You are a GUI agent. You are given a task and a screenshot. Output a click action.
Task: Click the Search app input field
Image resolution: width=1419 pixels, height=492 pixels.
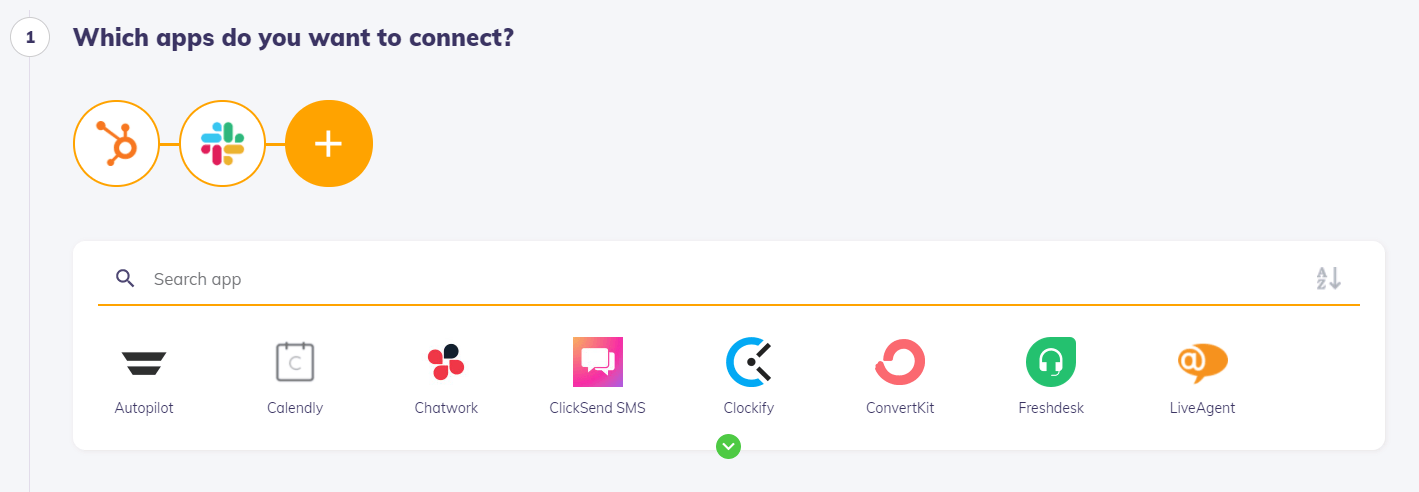[x=700, y=279]
